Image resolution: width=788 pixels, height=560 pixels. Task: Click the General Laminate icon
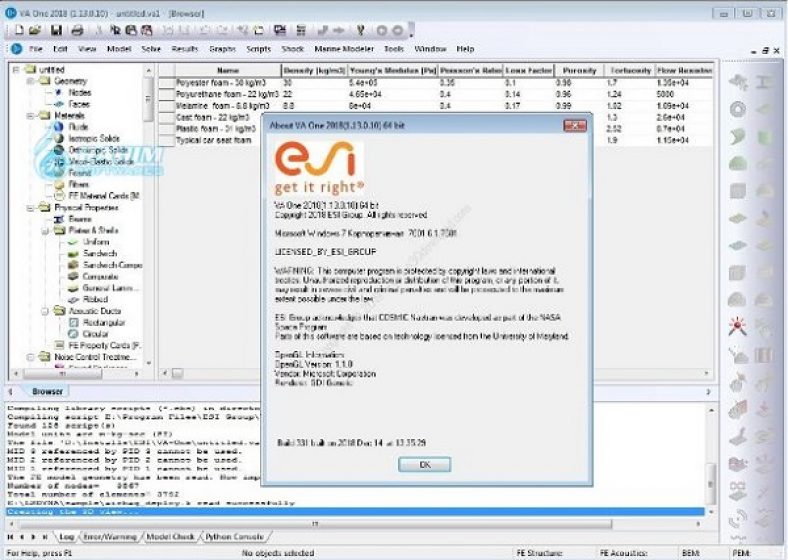tap(73, 288)
